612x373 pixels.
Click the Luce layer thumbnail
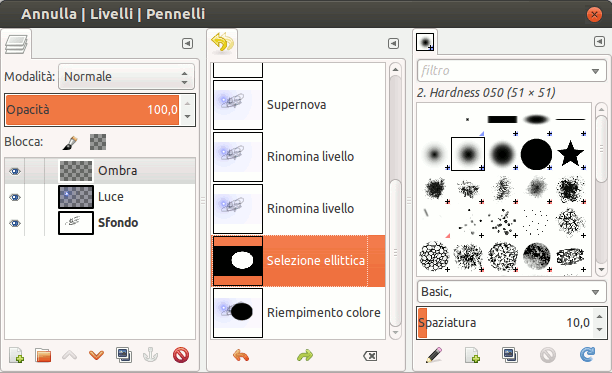(76, 197)
